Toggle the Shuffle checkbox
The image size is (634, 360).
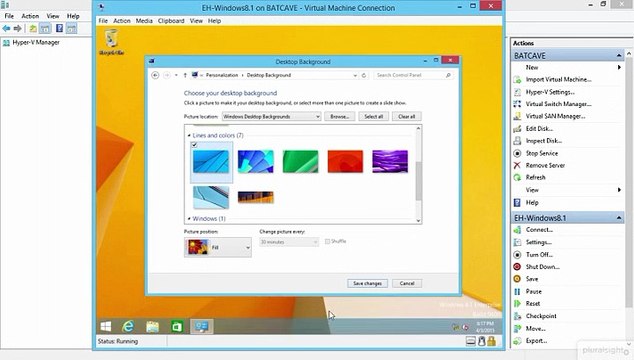pyautogui.click(x=328, y=241)
